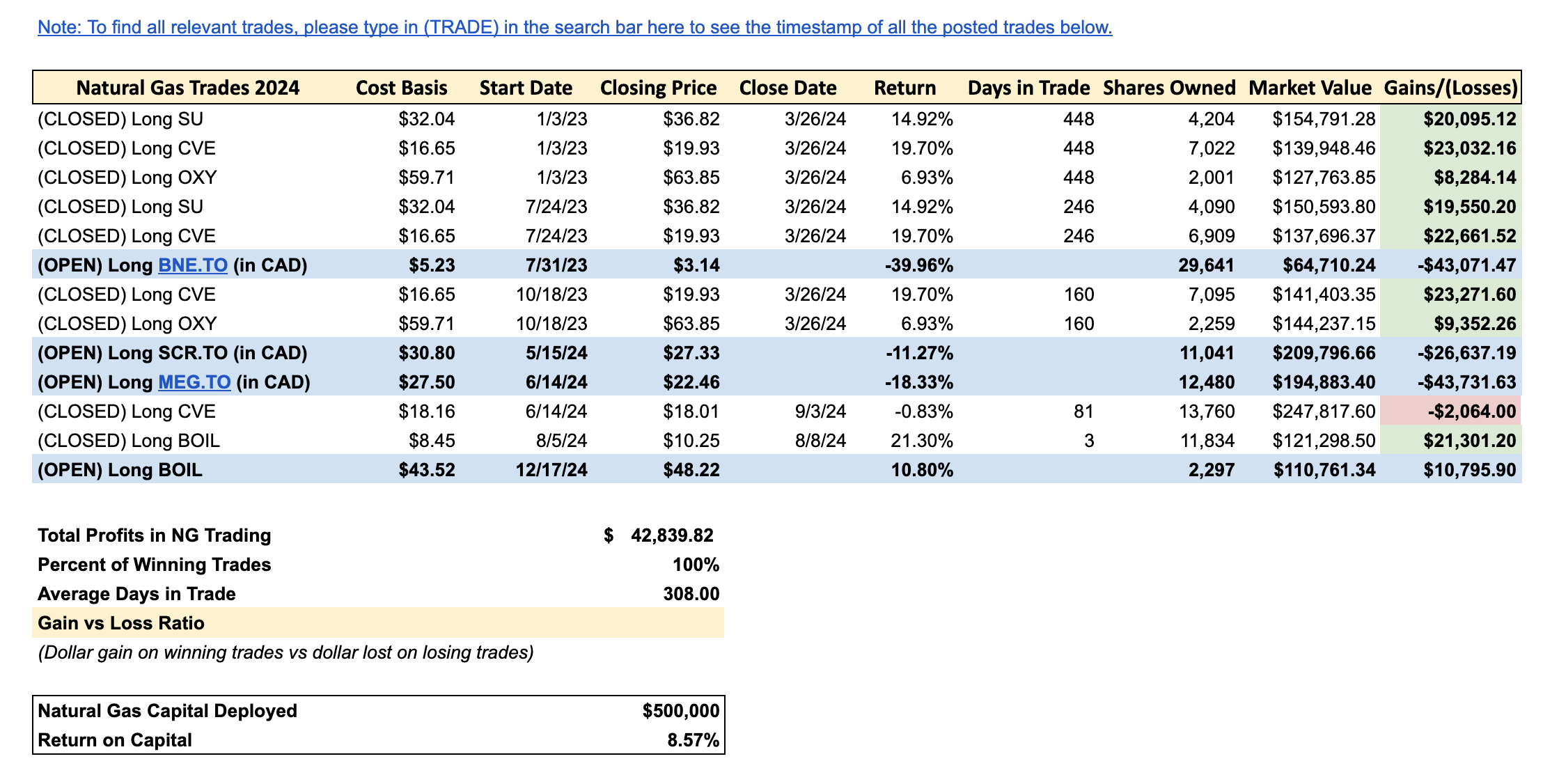The image size is (1543, 784).
Task: Select the $23,271.60 gains cell
Action: pyautogui.click(x=1450, y=295)
